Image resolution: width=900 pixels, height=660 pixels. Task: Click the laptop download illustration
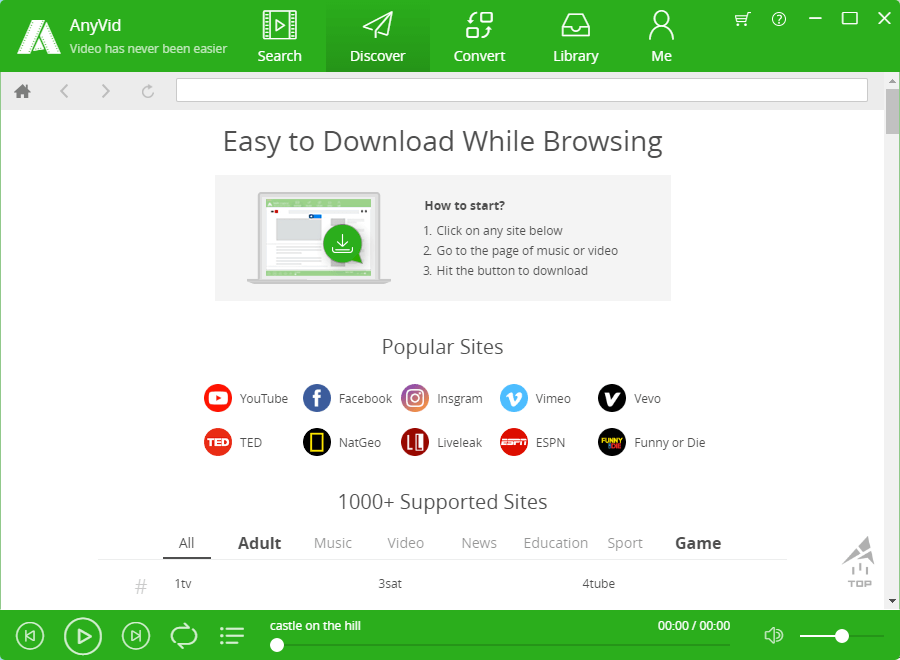[x=319, y=238]
